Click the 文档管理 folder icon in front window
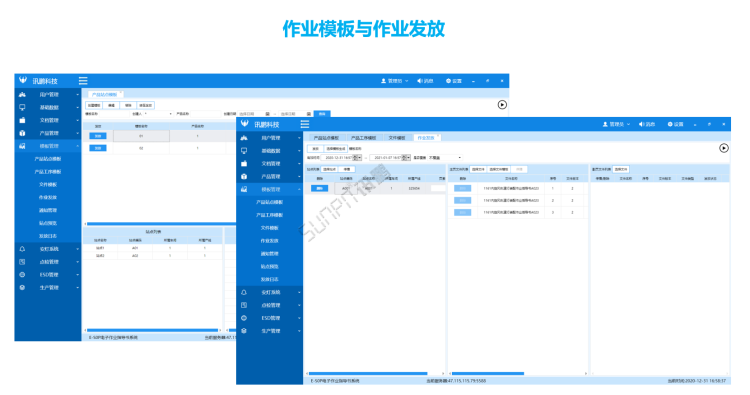The height and width of the screenshot is (395, 750). [x=244, y=164]
